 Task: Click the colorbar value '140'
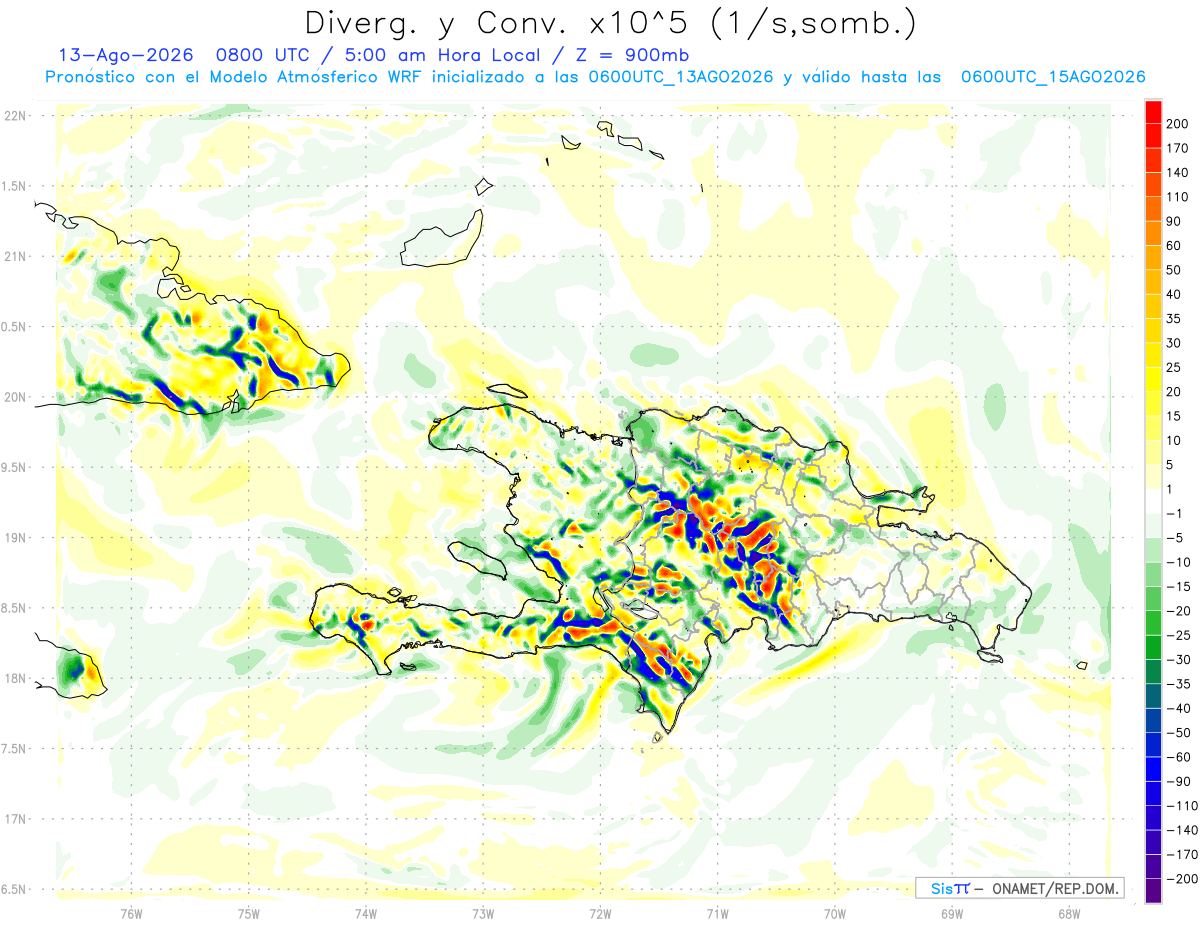coord(1176,173)
